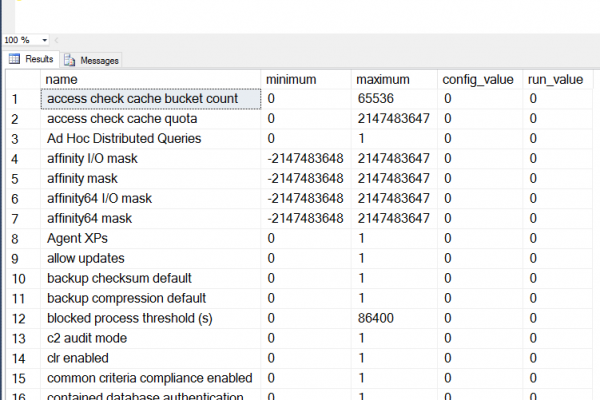Select 'c2 audit mode' name cell
This screenshot has height=400, width=600.
[x=151, y=338]
